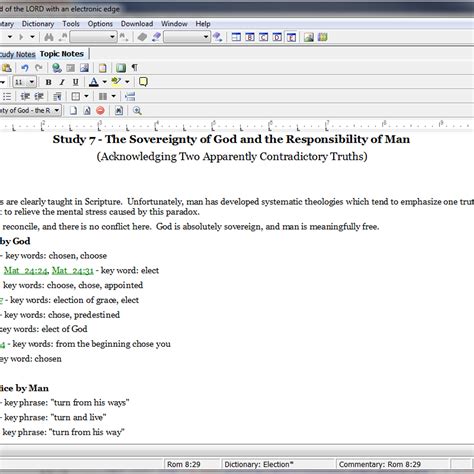Create a new topic note

(73, 110)
